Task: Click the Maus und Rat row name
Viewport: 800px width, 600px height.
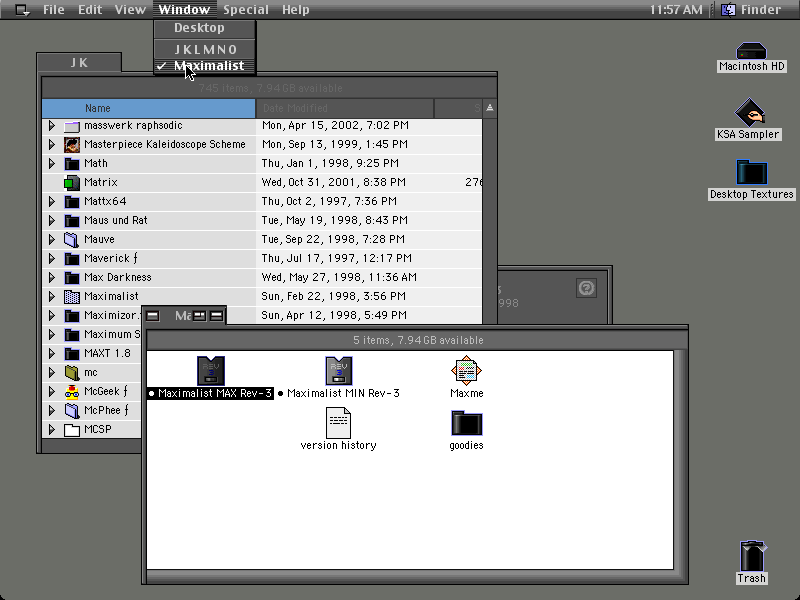Action: [x=116, y=220]
